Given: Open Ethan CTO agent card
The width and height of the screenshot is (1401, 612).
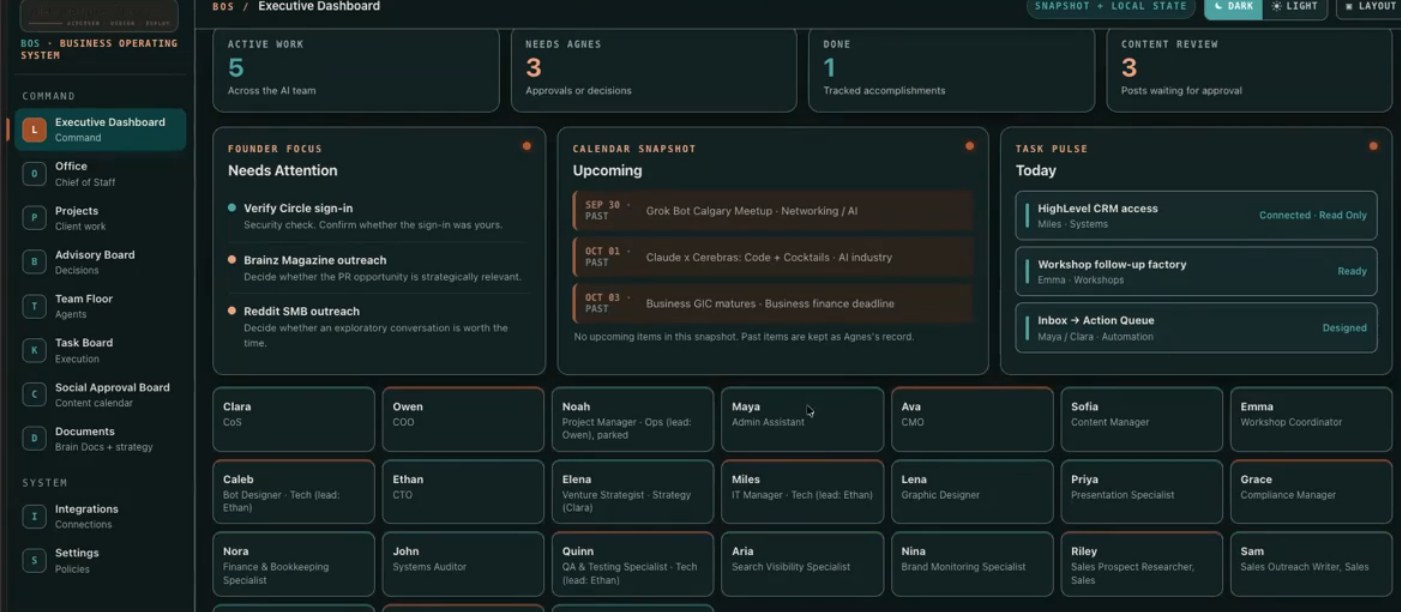Looking at the screenshot, I should pos(463,491).
